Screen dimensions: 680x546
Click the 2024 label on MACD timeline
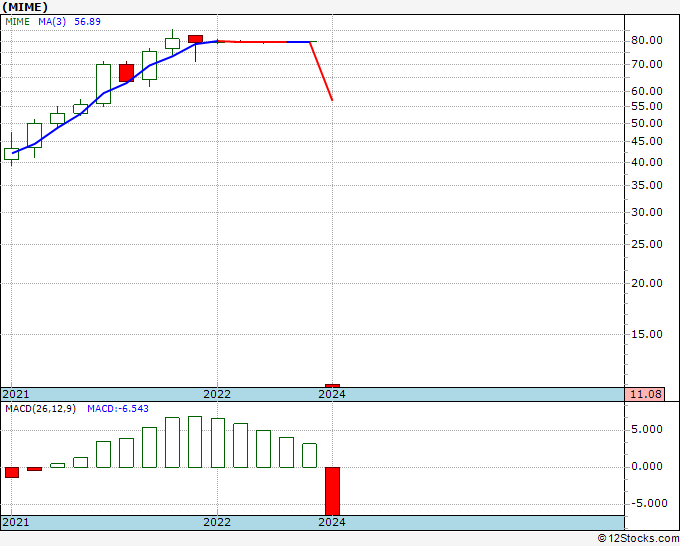click(332, 522)
